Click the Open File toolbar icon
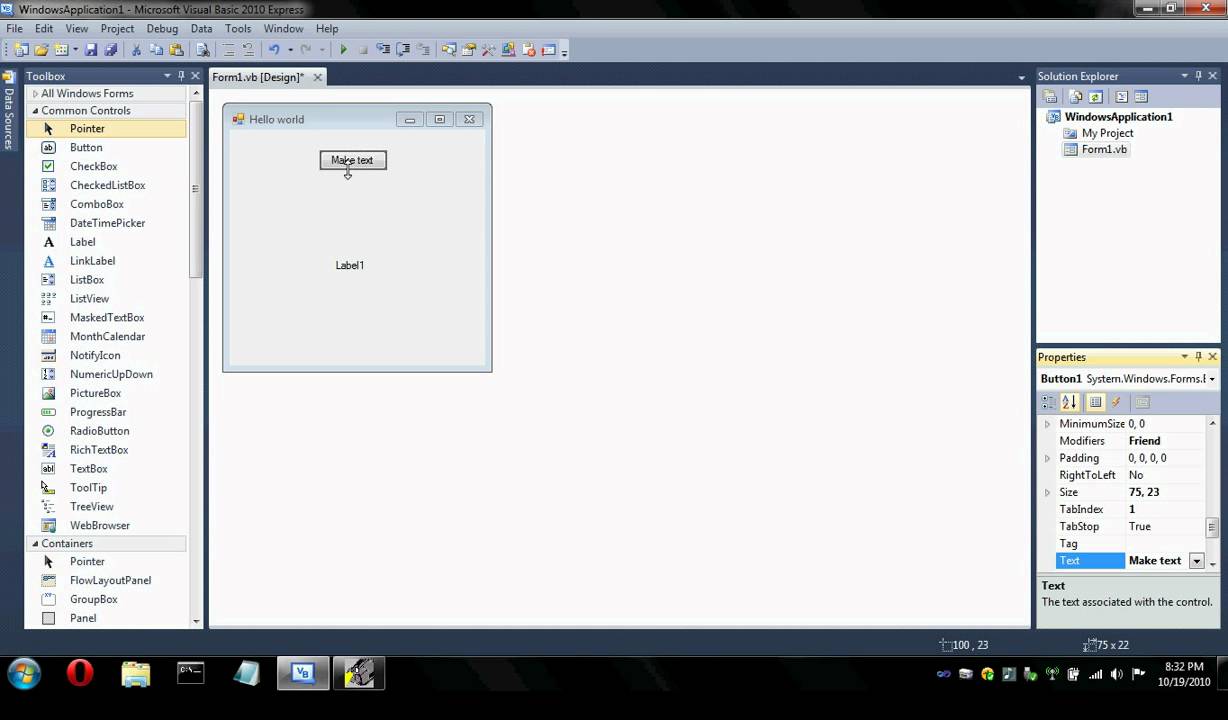The width and height of the screenshot is (1228, 720). pos(41,49)
